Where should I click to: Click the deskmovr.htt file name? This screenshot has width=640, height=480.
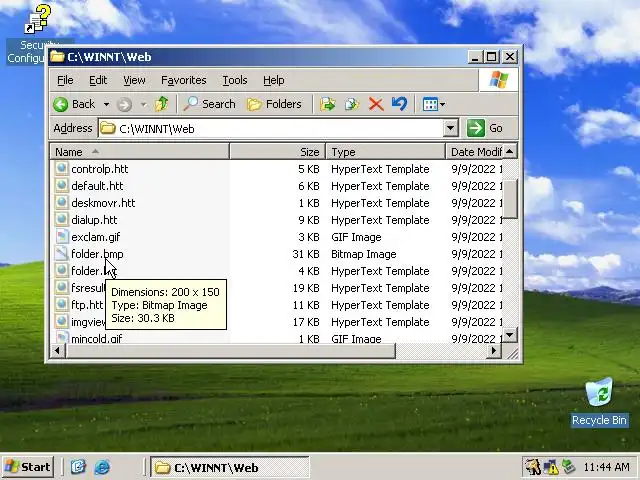103,203
